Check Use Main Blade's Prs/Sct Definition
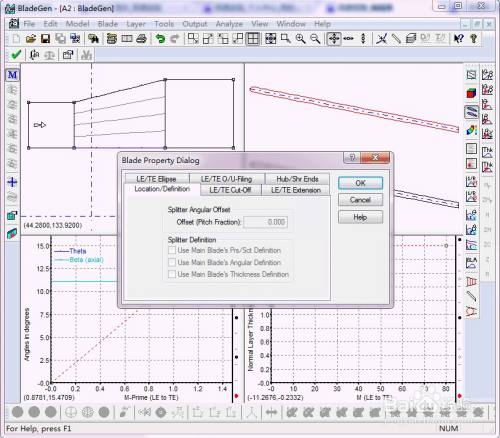 coord(172,250)
